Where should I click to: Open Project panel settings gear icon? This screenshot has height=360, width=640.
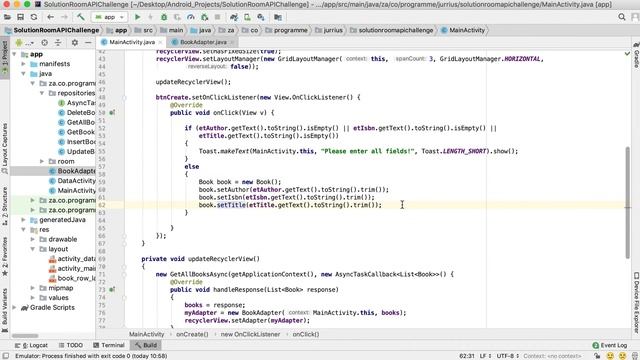75,42
